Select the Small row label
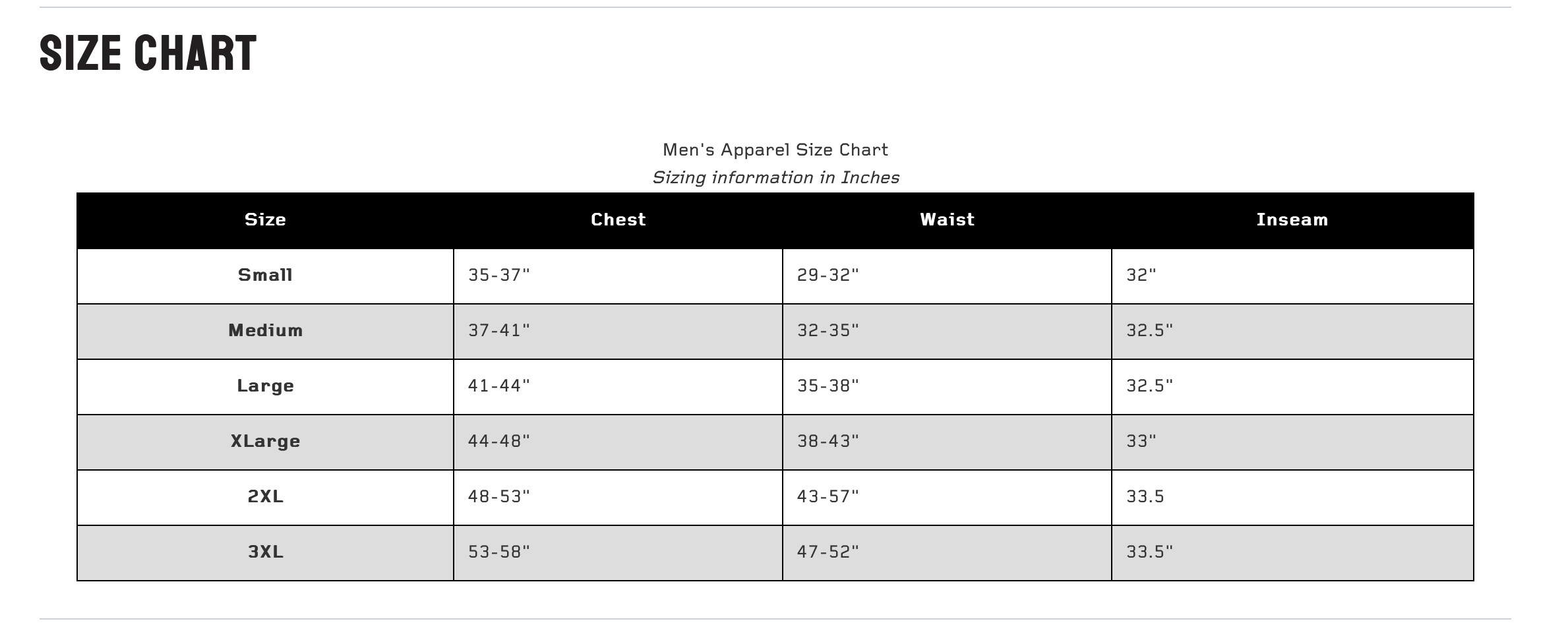 (265, 275)
